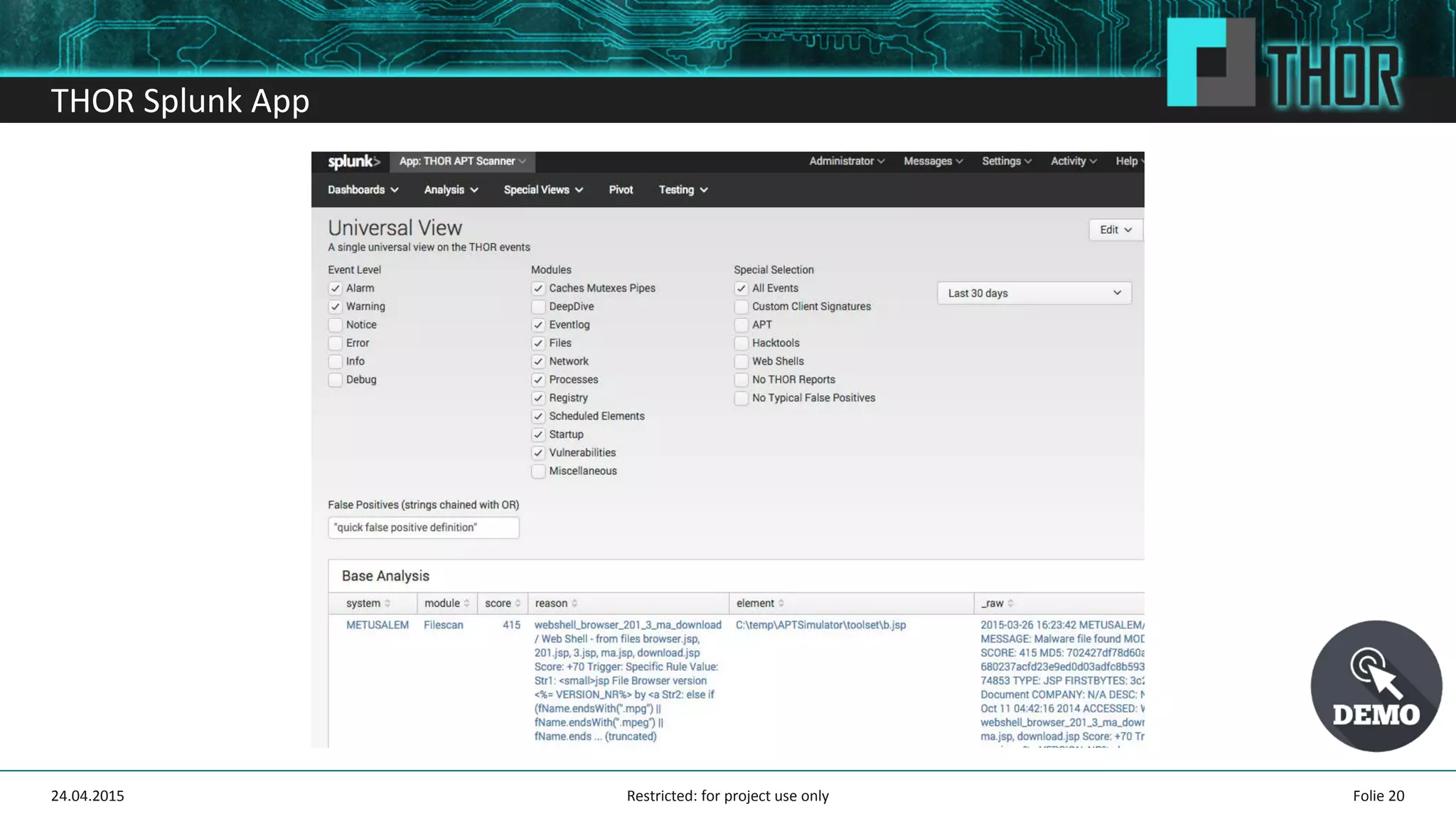The width and height of the screenshot is (1456, 819).
Task: Sort by the element column arrows
Action: click(x=781, y=604)
